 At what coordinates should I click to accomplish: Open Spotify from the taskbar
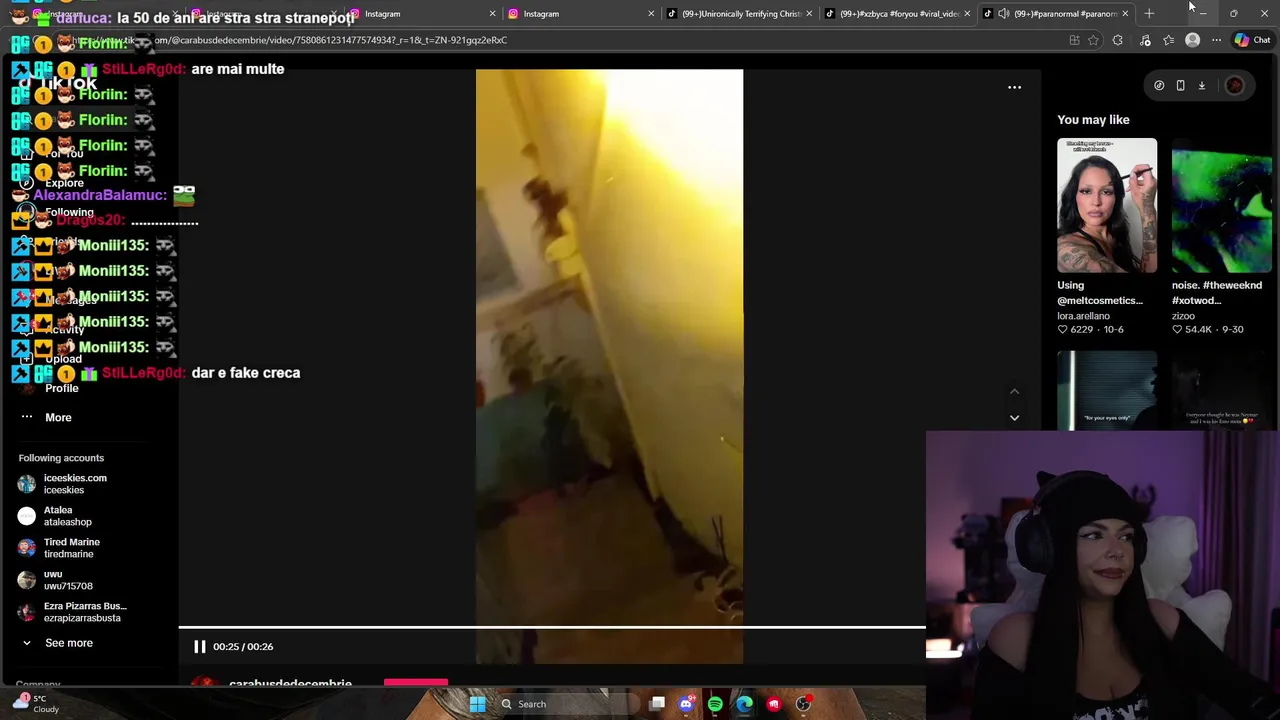(715, 704)
